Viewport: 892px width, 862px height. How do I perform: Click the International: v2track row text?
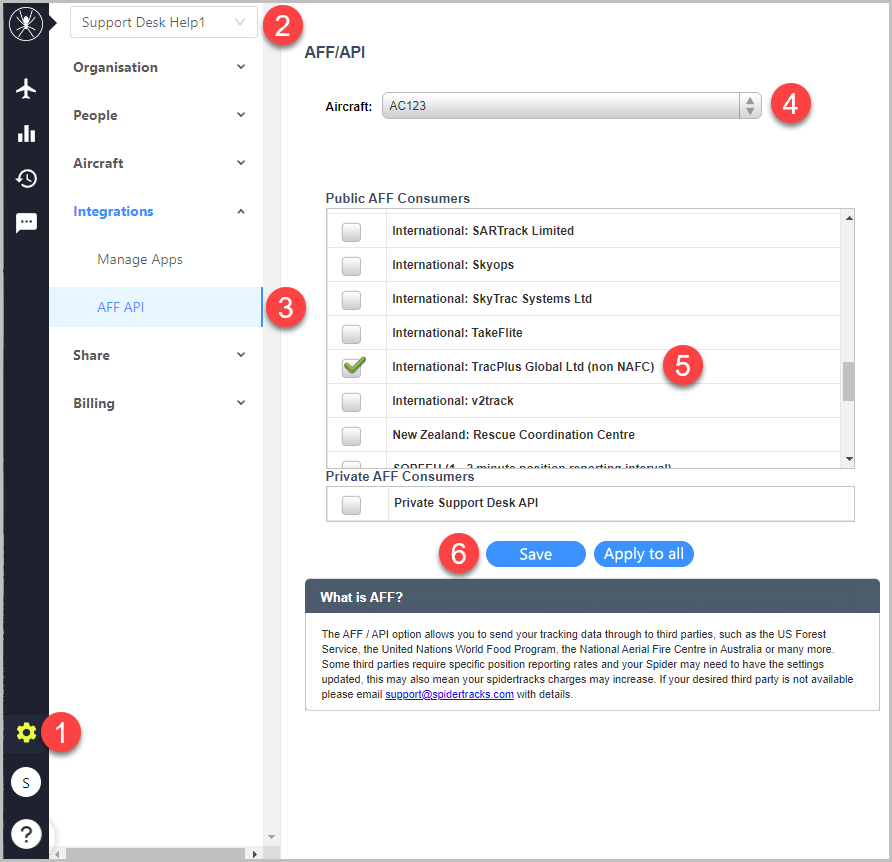pyautogui.click(x=453, y=401)
